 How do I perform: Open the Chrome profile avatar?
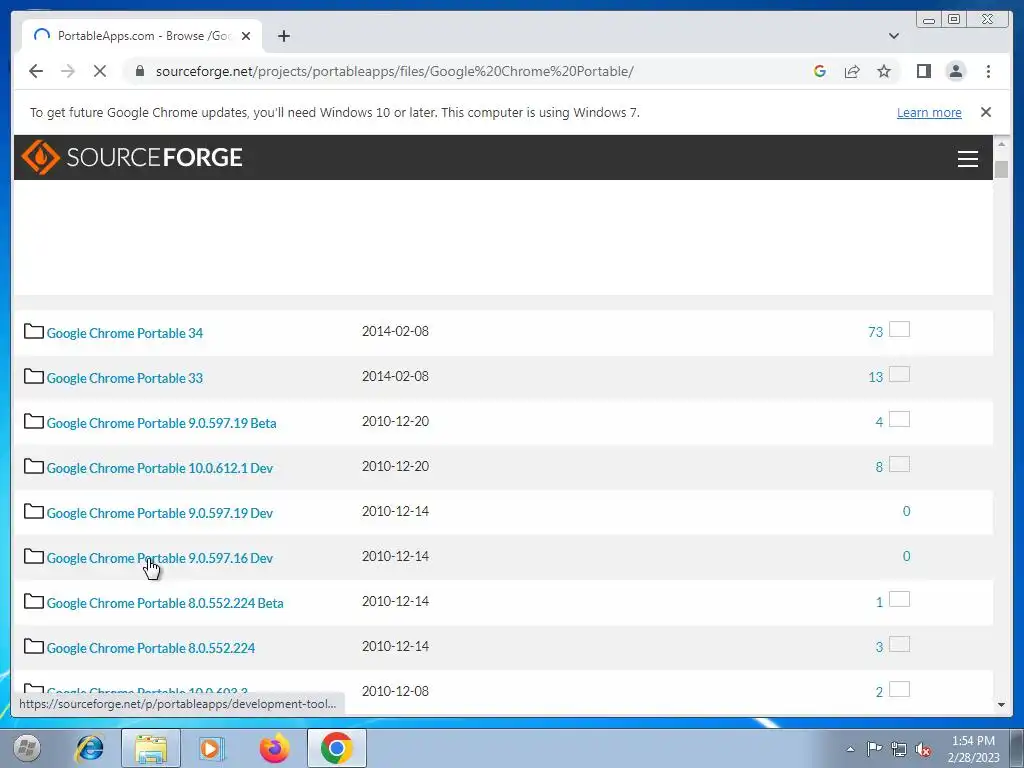click(955, 71)
